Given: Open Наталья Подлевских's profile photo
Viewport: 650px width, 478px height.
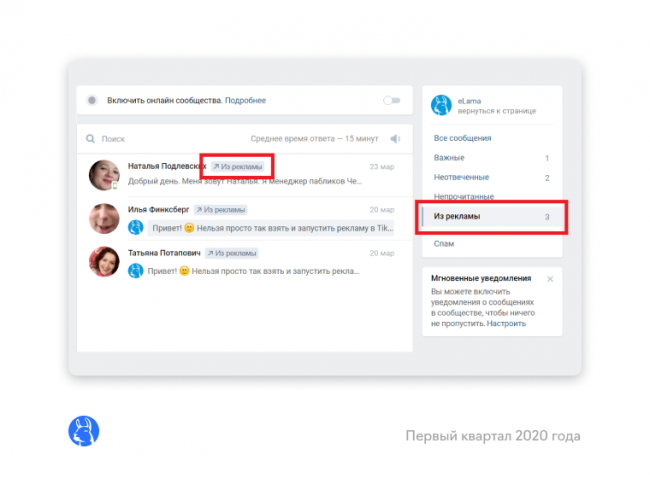Looking at the screenshot, I should pos(105,176).
